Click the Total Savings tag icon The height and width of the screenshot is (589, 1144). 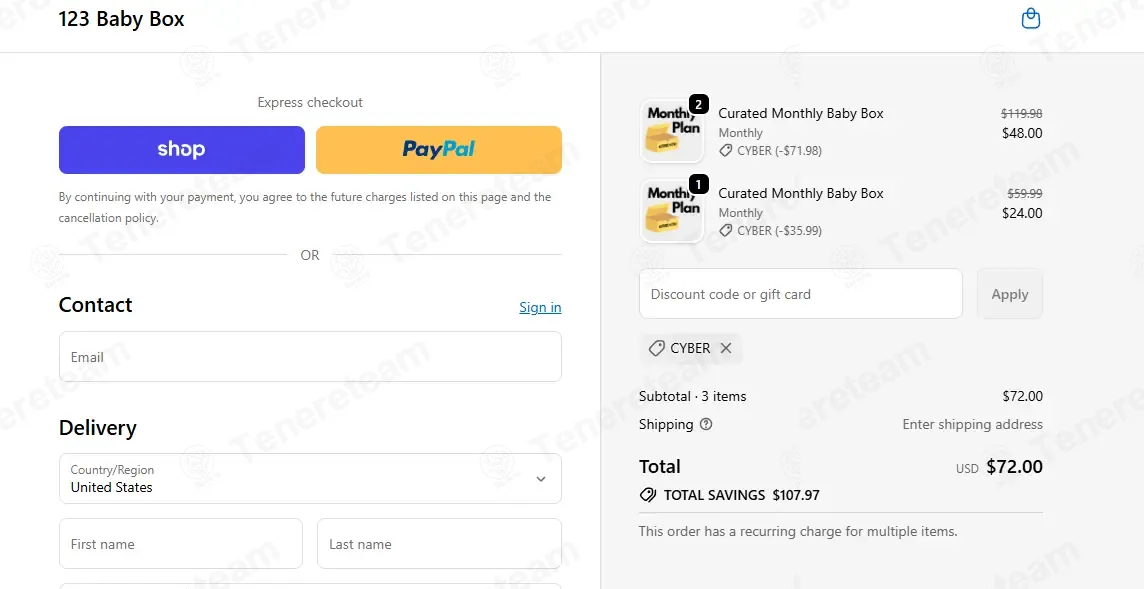(647, 495)
